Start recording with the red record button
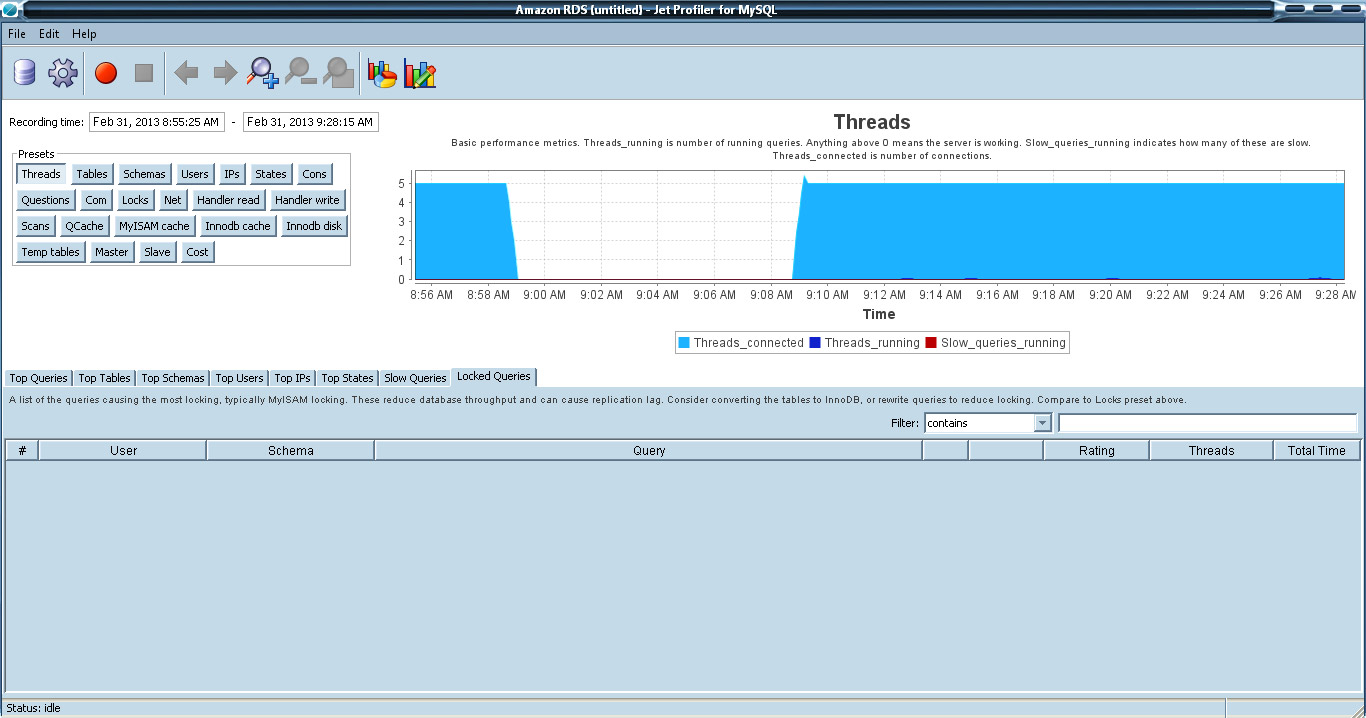This screenshot has width=1366, height=718. tap(106, 73)
